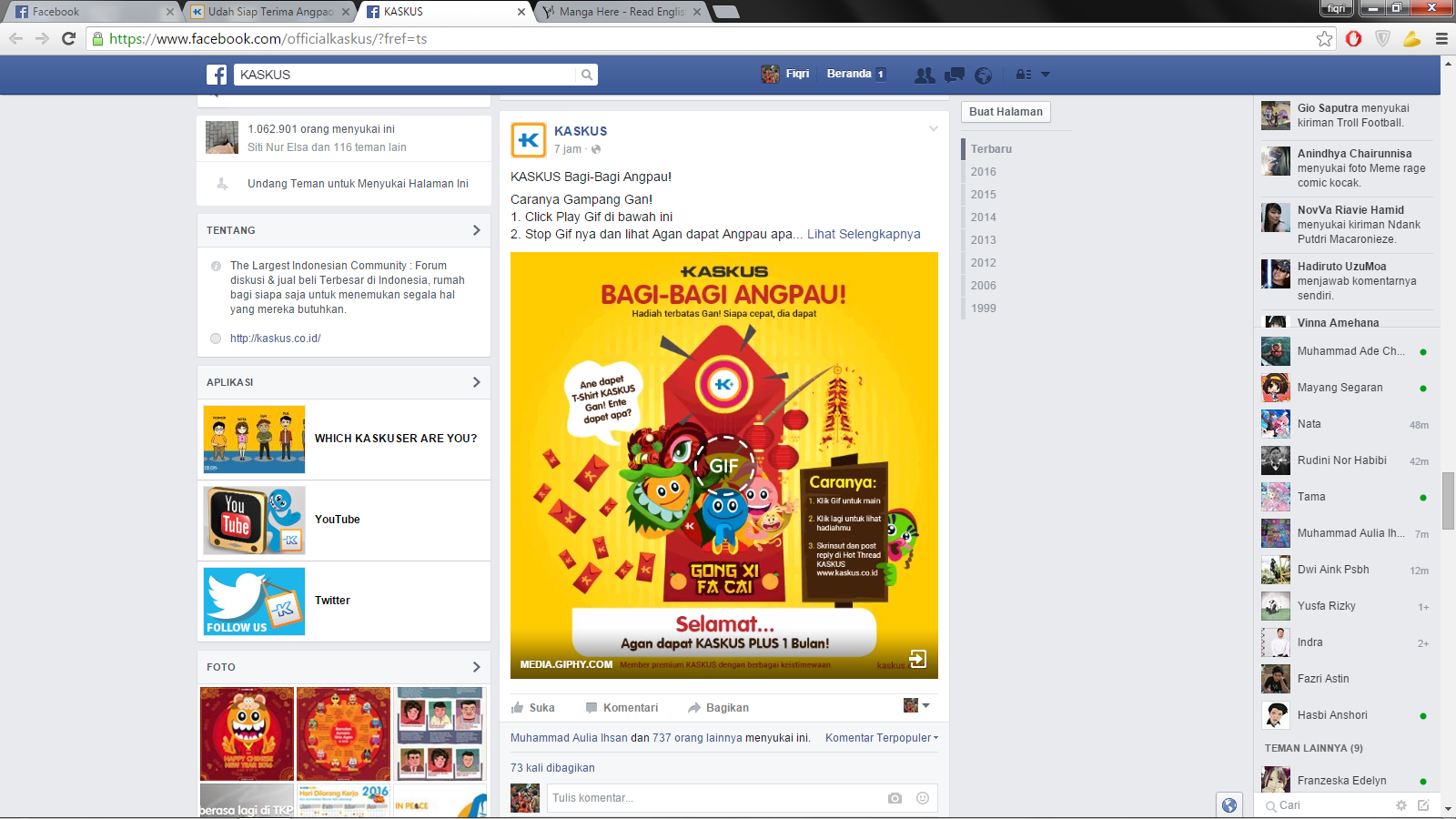Expand the APLIKASI section arrow
The height and width of the screenshot is (819, 1456).
(x=476, y=382)
